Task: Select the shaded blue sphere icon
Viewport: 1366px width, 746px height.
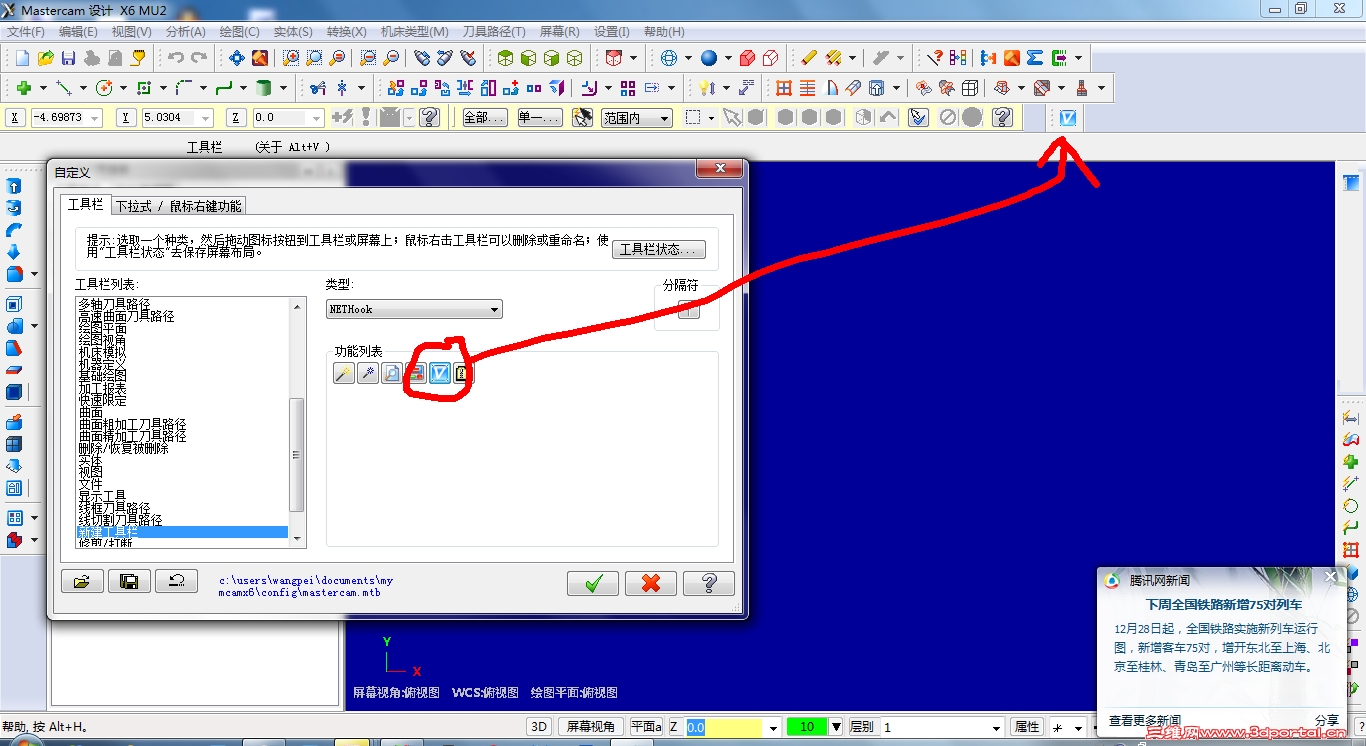Action: [x=709, y=58]
